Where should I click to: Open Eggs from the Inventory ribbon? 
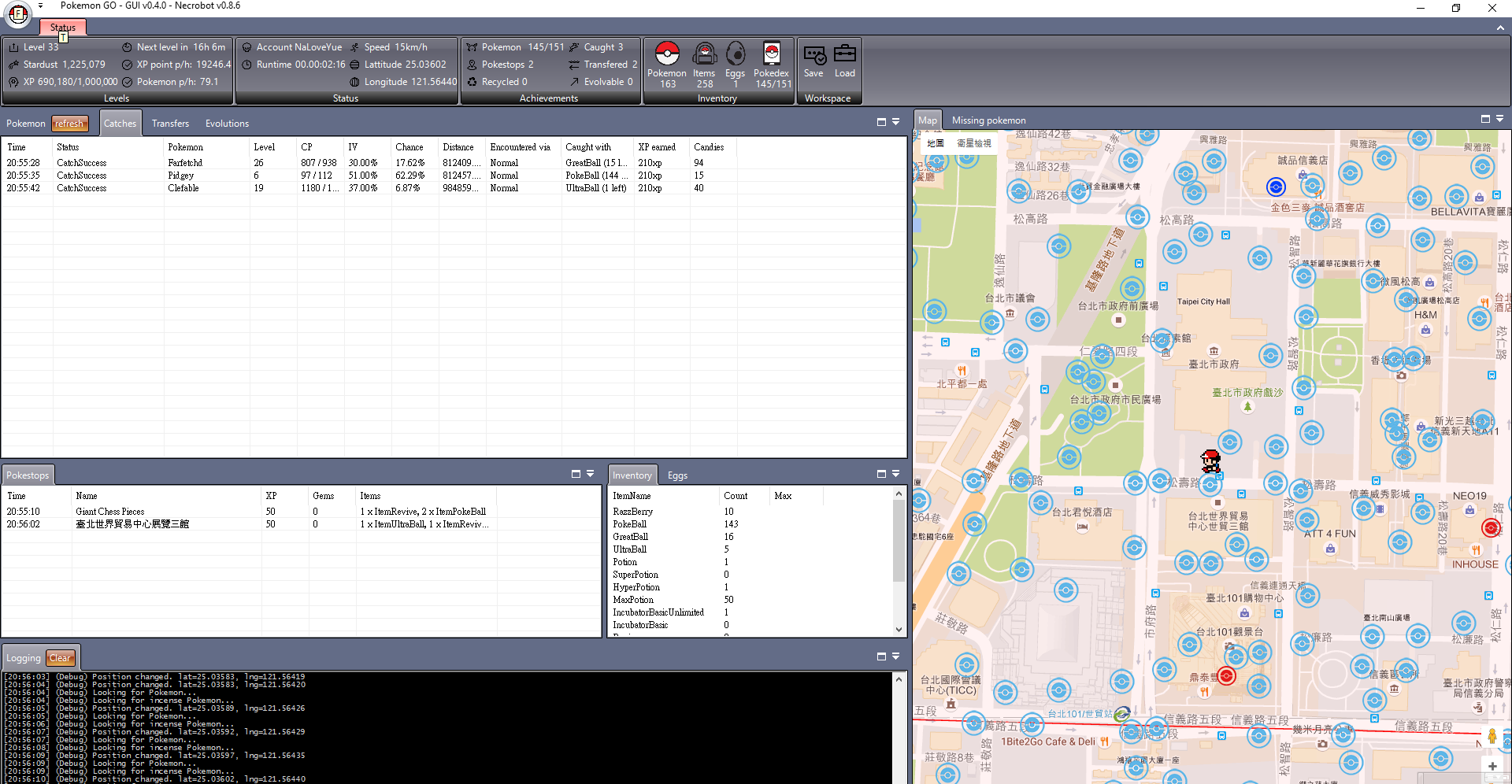tap(735, 54)
